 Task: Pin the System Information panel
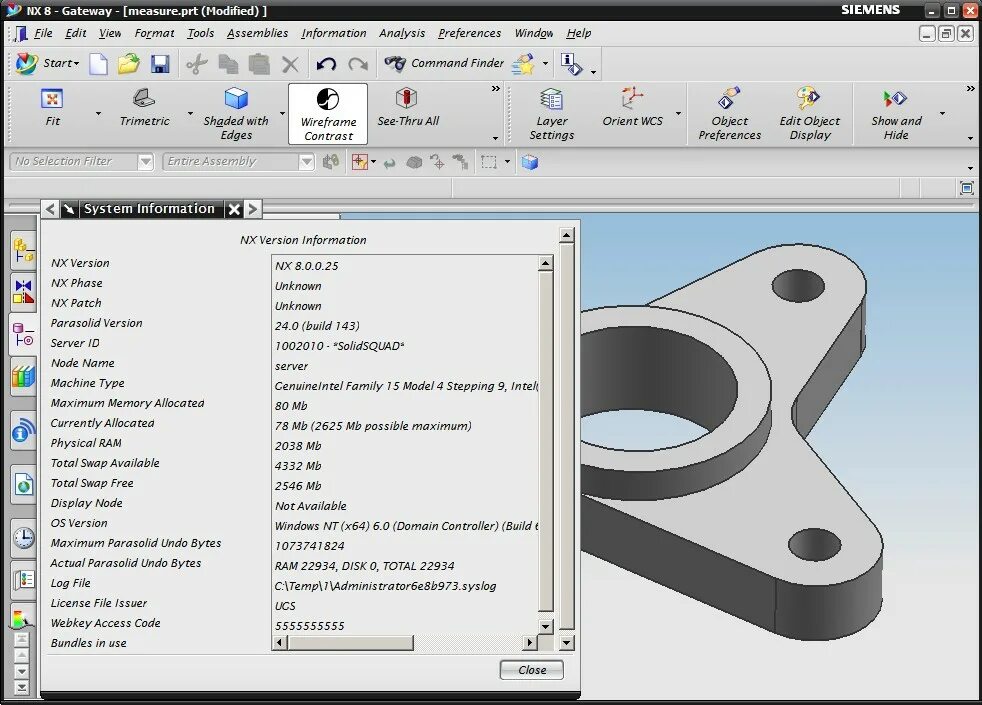(x=69, y=209)
